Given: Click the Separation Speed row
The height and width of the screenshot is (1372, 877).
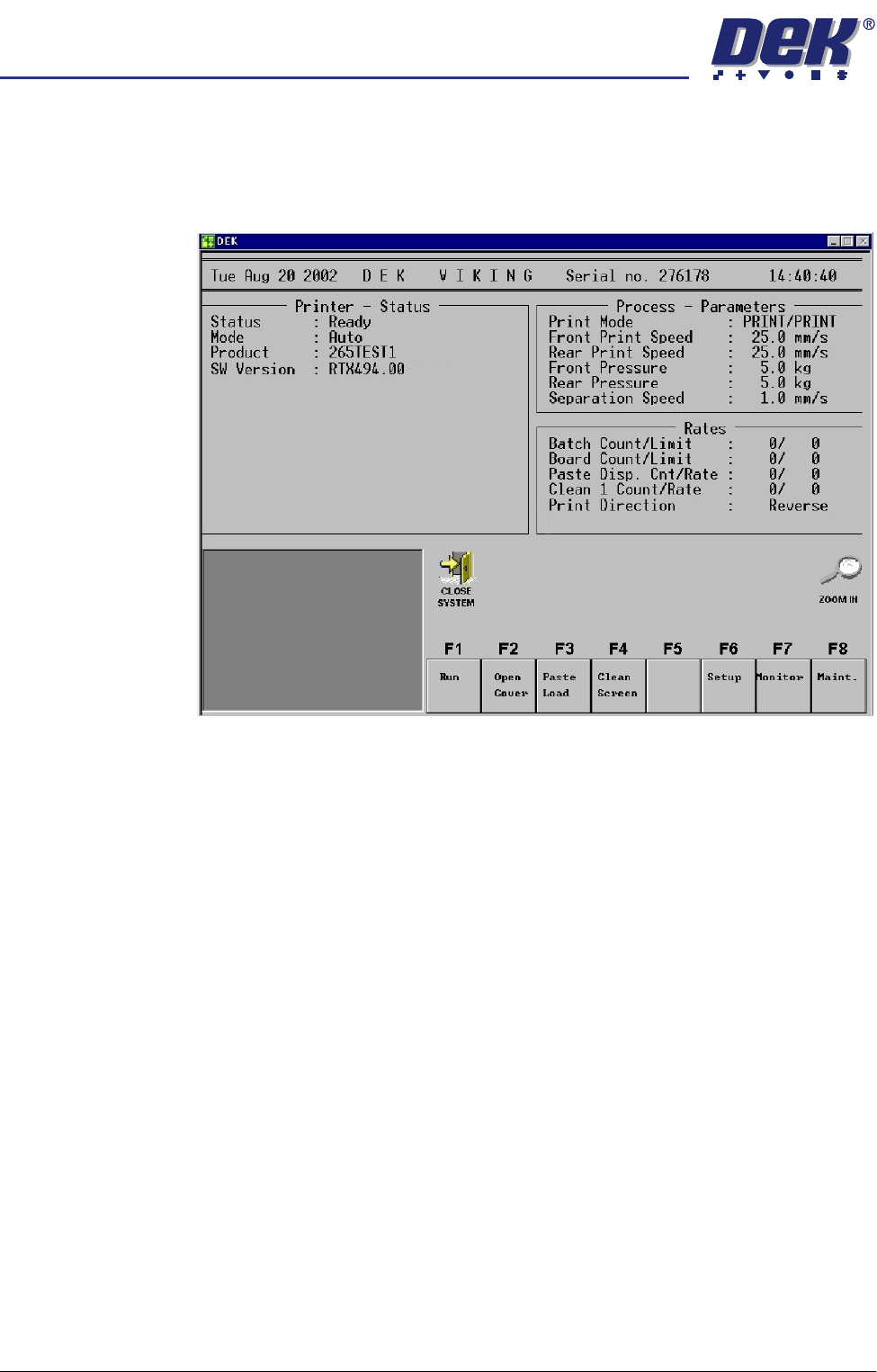Looking at the screenshot, I should tap(688, 399).
